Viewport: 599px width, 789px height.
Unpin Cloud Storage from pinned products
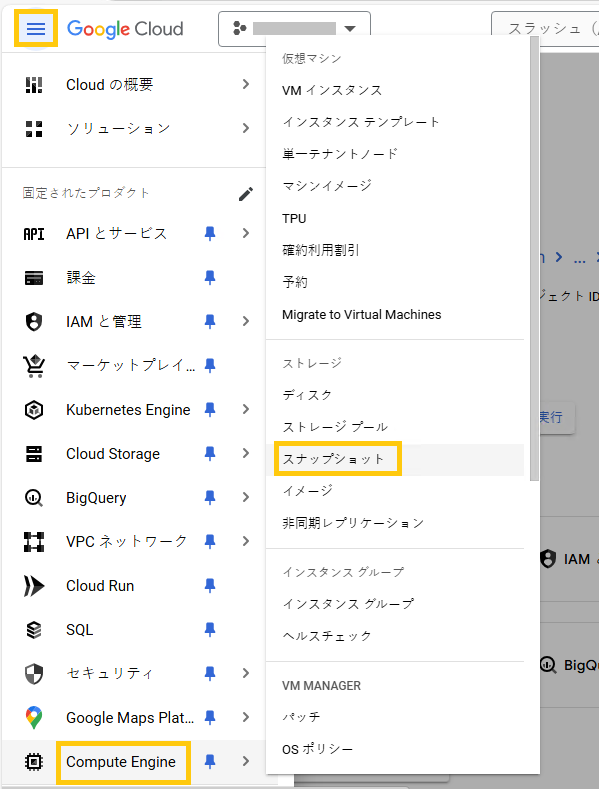pos(210,454)
